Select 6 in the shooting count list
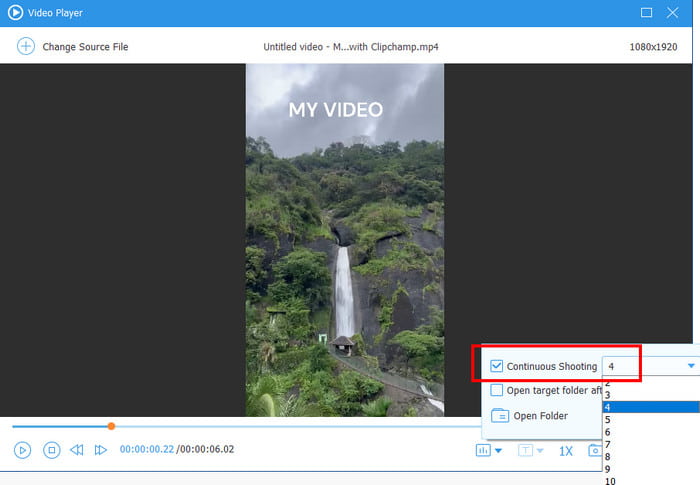 (608, 432)
